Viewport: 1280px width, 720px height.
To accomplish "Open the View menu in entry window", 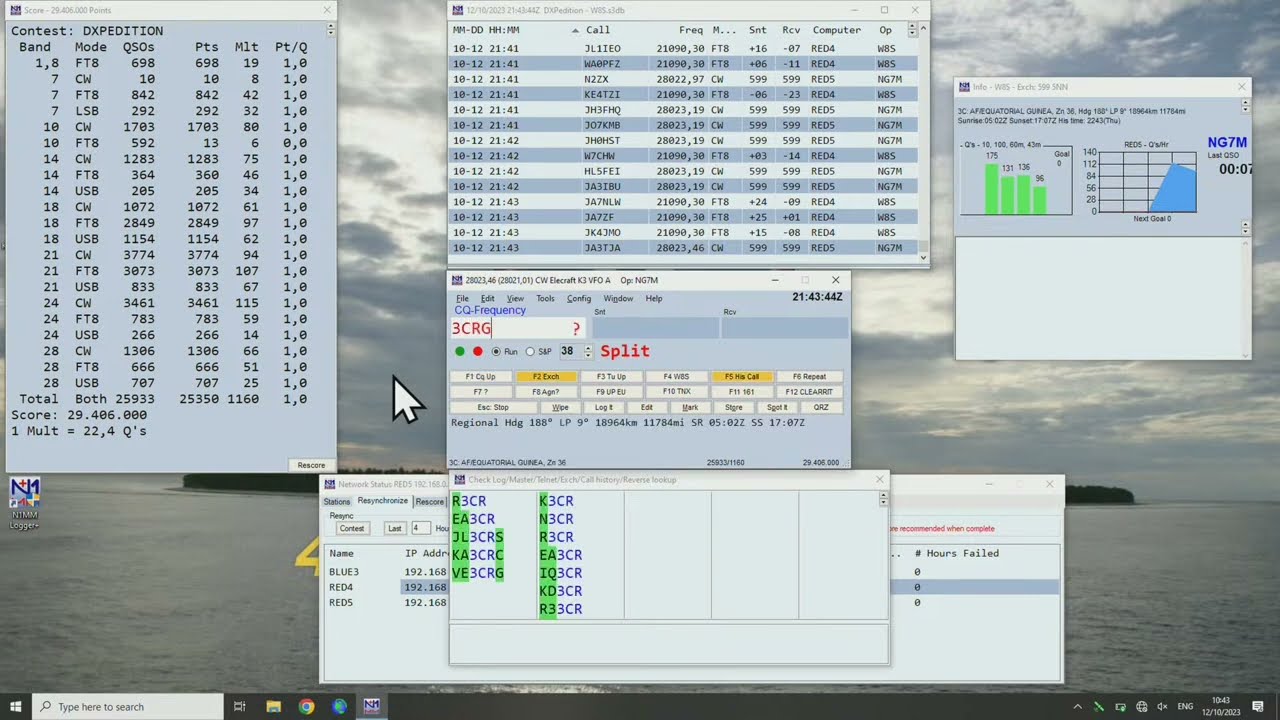I will (515, 298).
